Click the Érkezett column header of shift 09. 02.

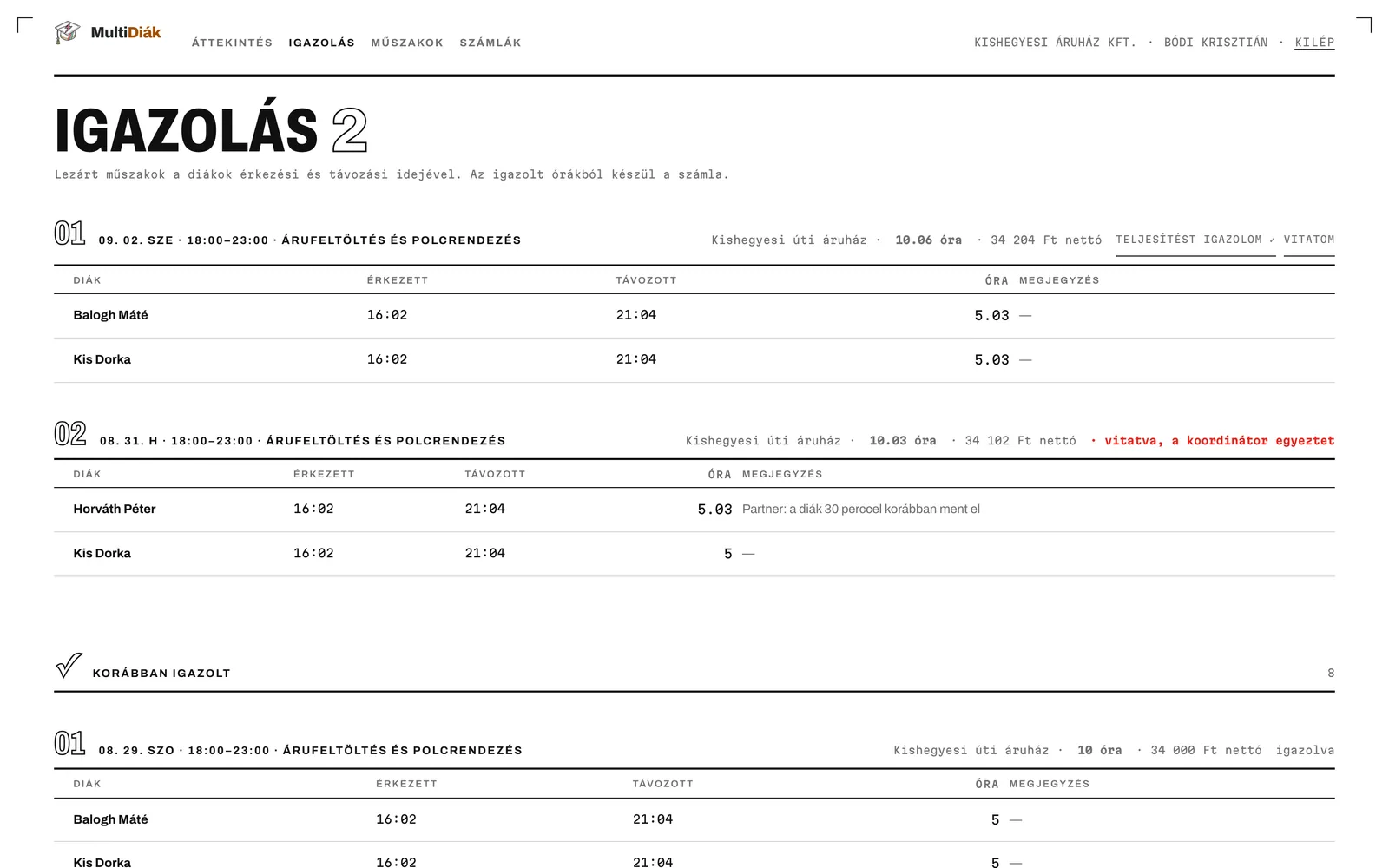398,280
